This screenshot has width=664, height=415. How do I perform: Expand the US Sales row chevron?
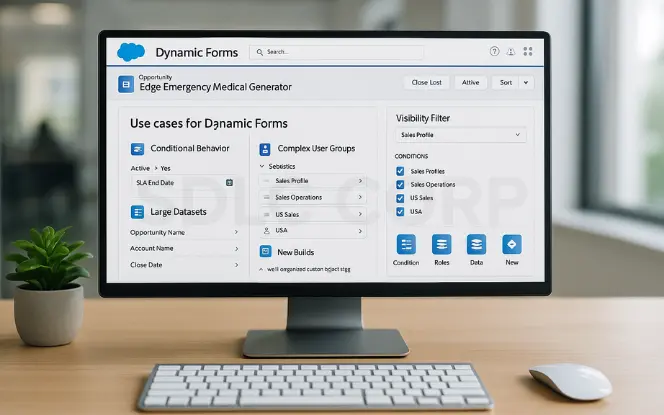point(360,214)
